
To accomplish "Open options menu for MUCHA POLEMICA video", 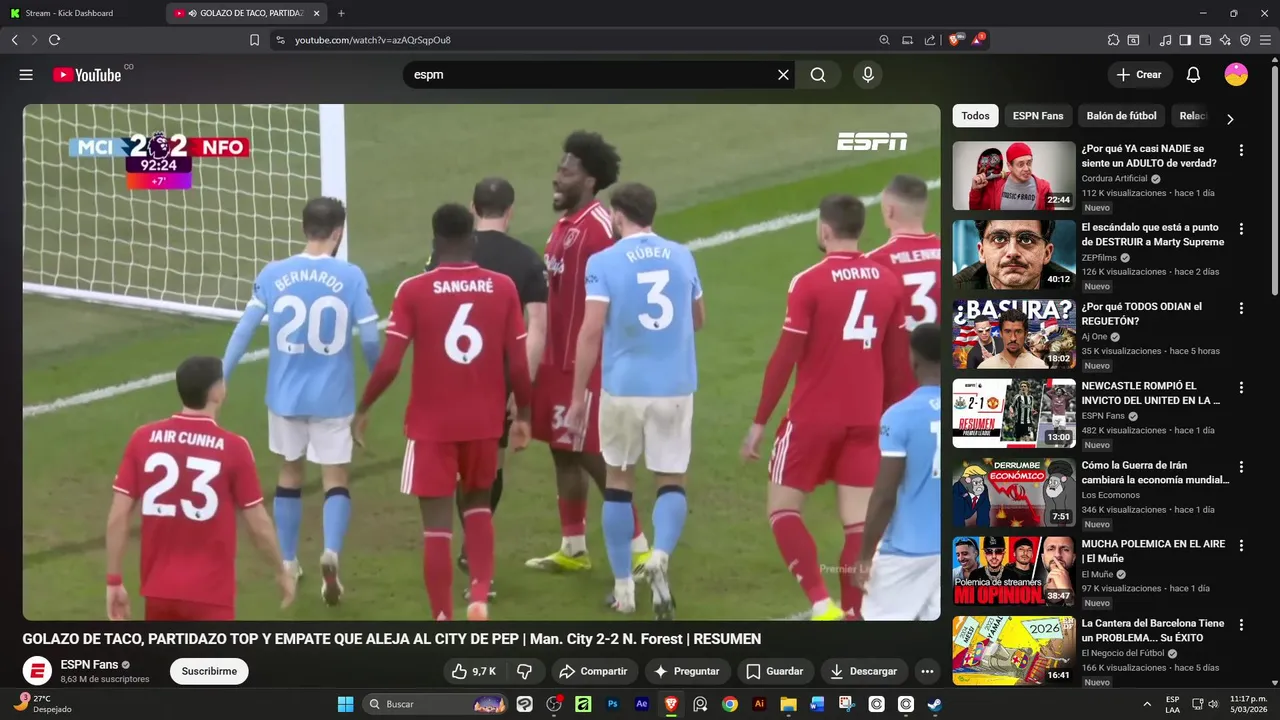I will coord(1241,546).
